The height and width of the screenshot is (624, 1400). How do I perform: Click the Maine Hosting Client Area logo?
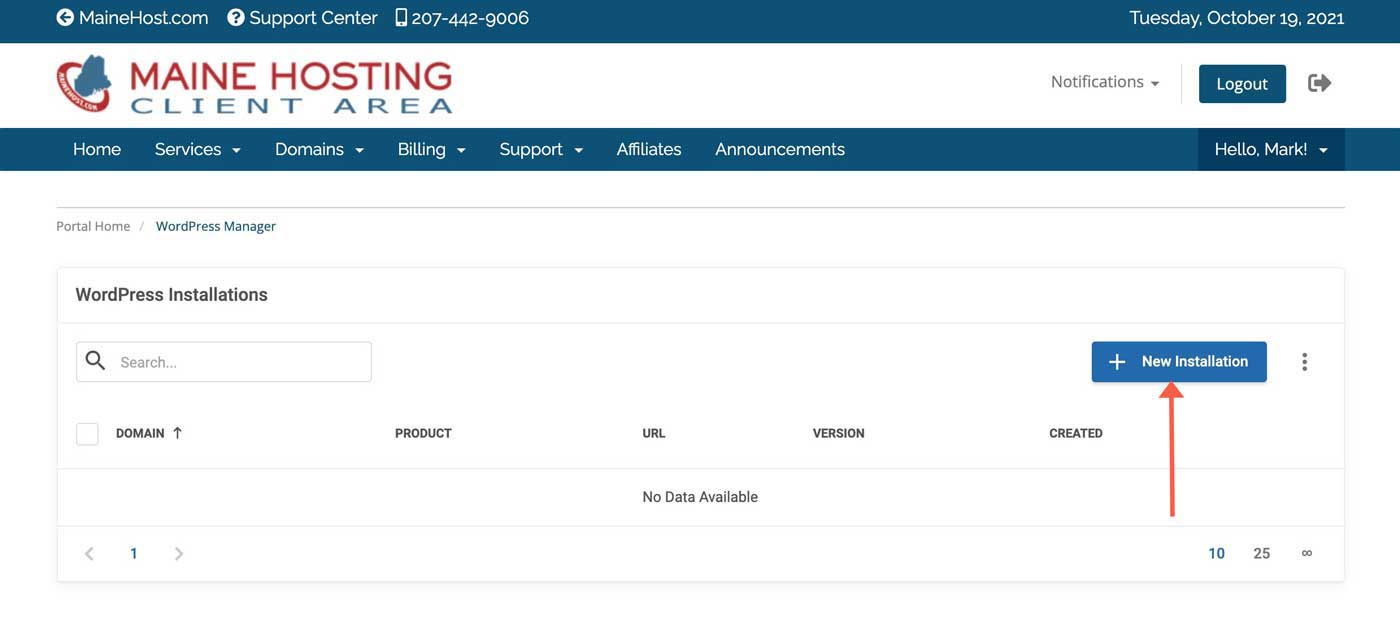[x=253, y=84]
